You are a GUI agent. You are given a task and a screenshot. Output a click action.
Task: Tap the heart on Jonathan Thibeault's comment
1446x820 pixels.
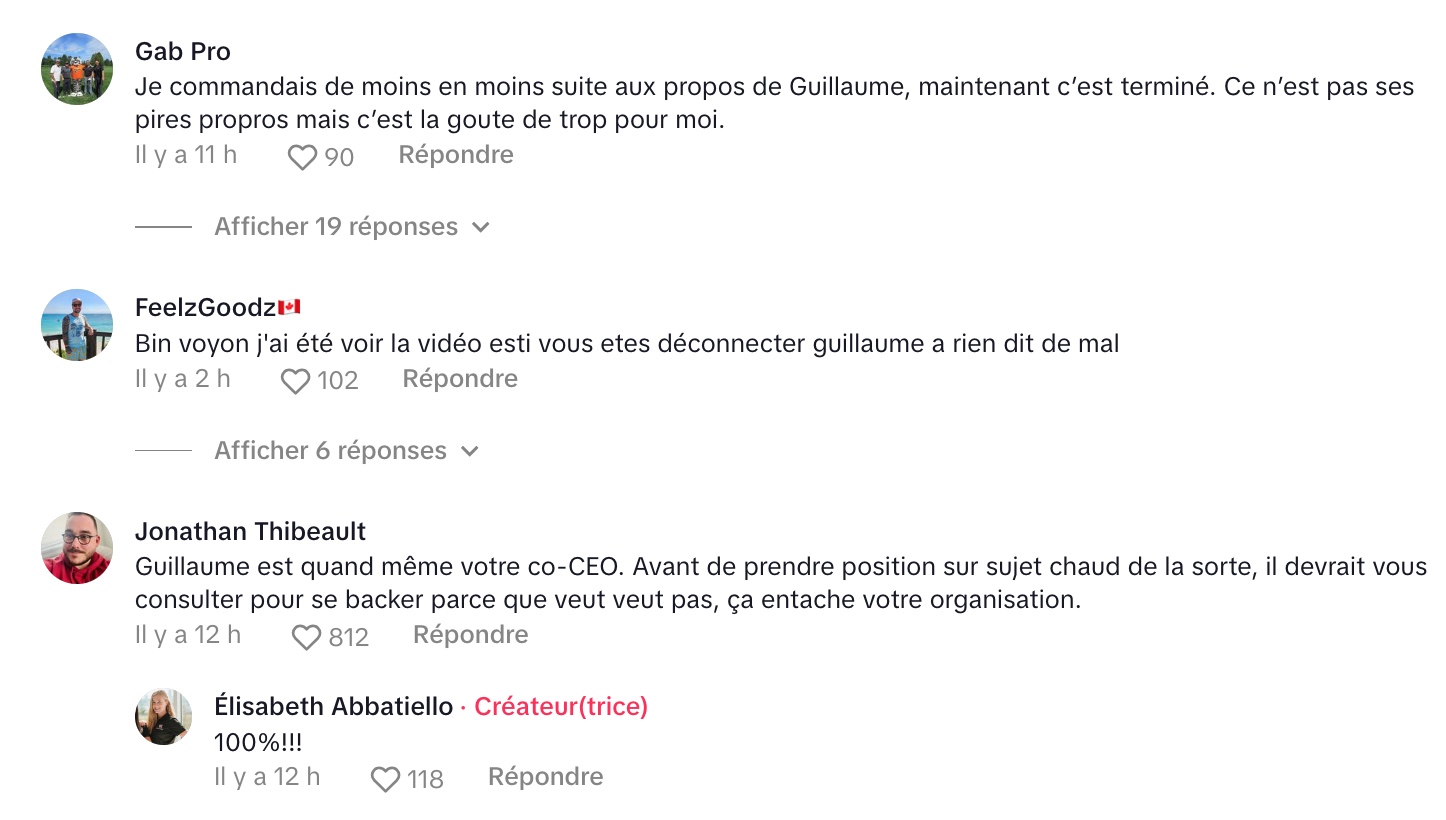click(x=306, y=637)
